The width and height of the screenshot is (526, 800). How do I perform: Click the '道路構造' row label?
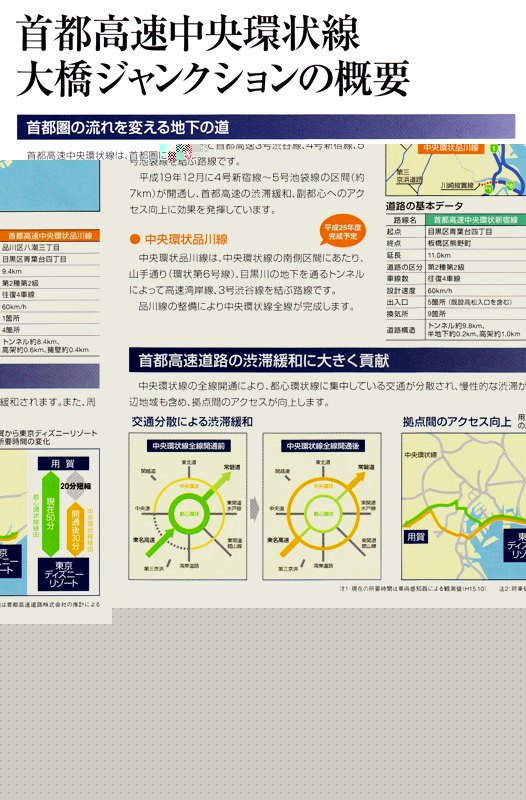pos(401,330)
